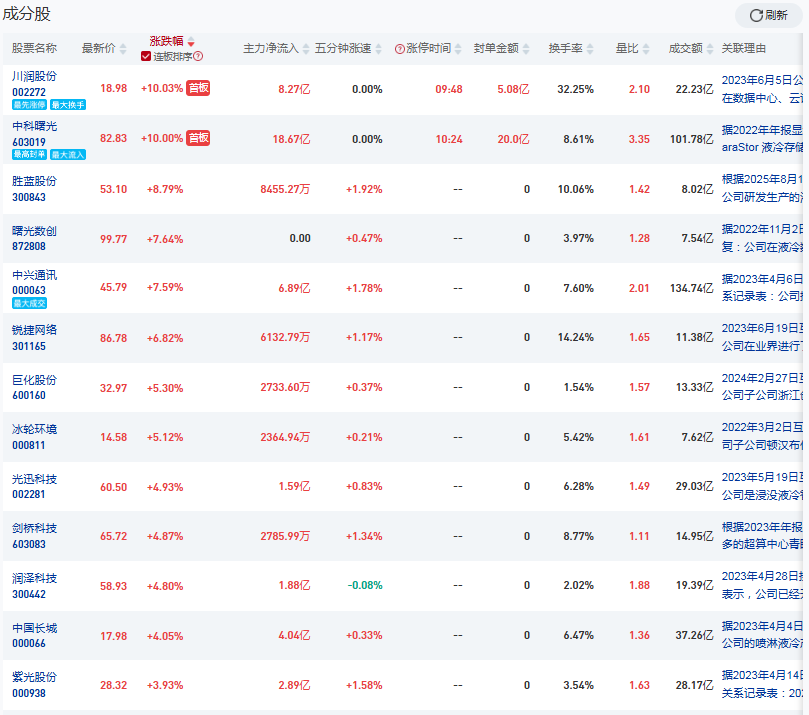Click the 关联理由 column header

coord(743,48)
